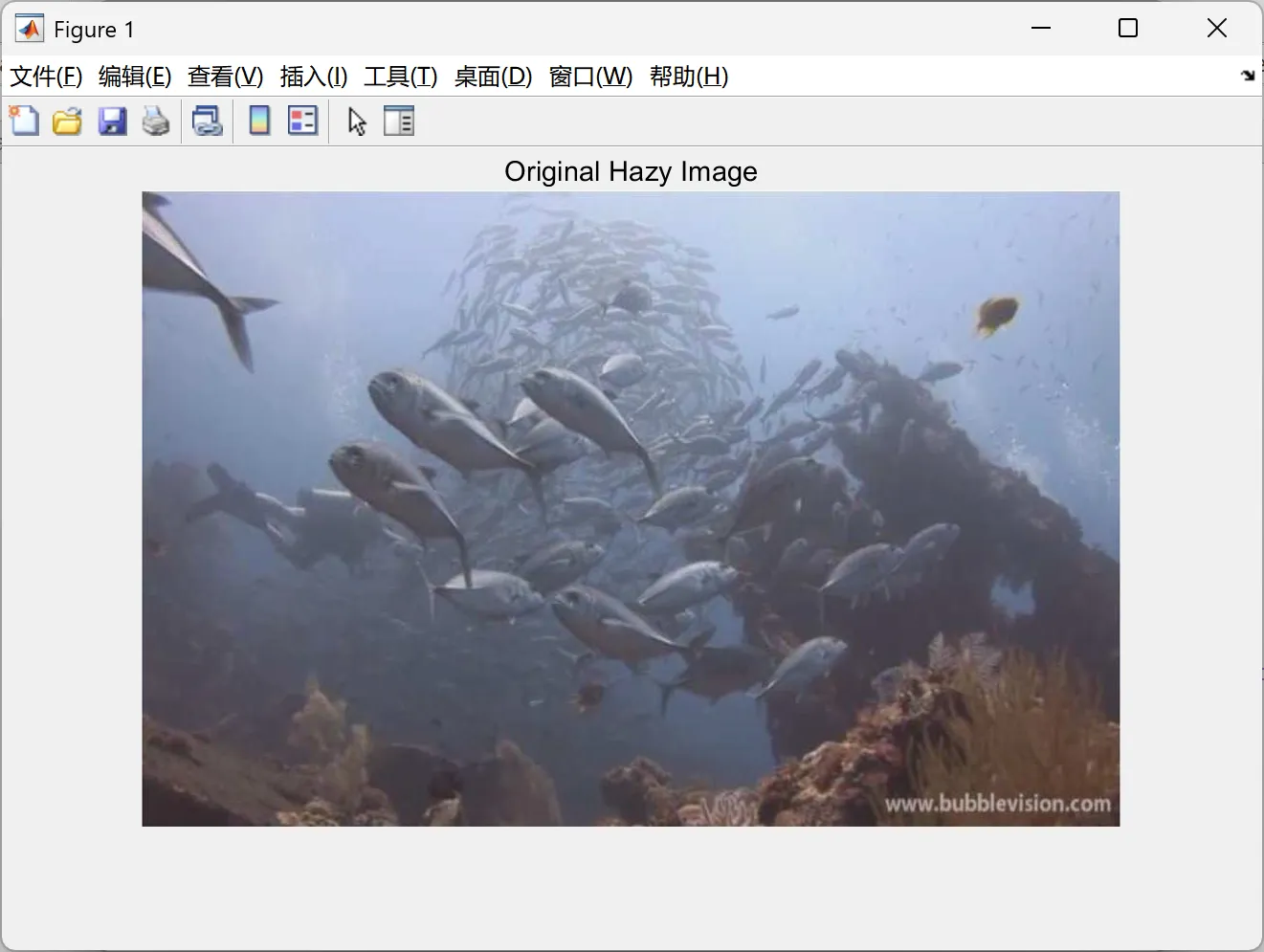This screenshot has width=1264, height=952.
Task: Close the Figure 1 window
Action: pyautogui.click(x=1216, y=29)
